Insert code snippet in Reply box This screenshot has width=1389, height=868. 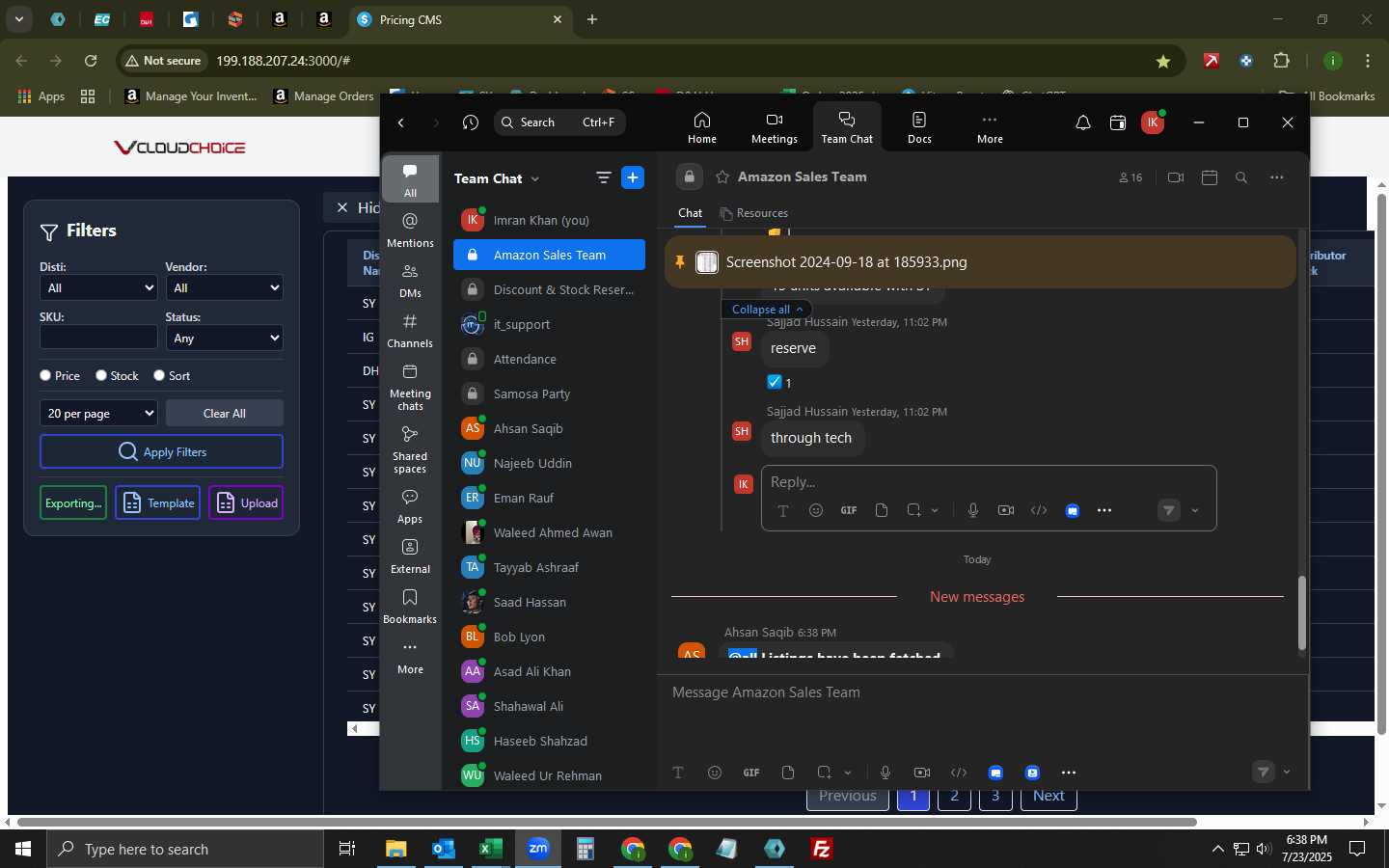point(1039,510)
